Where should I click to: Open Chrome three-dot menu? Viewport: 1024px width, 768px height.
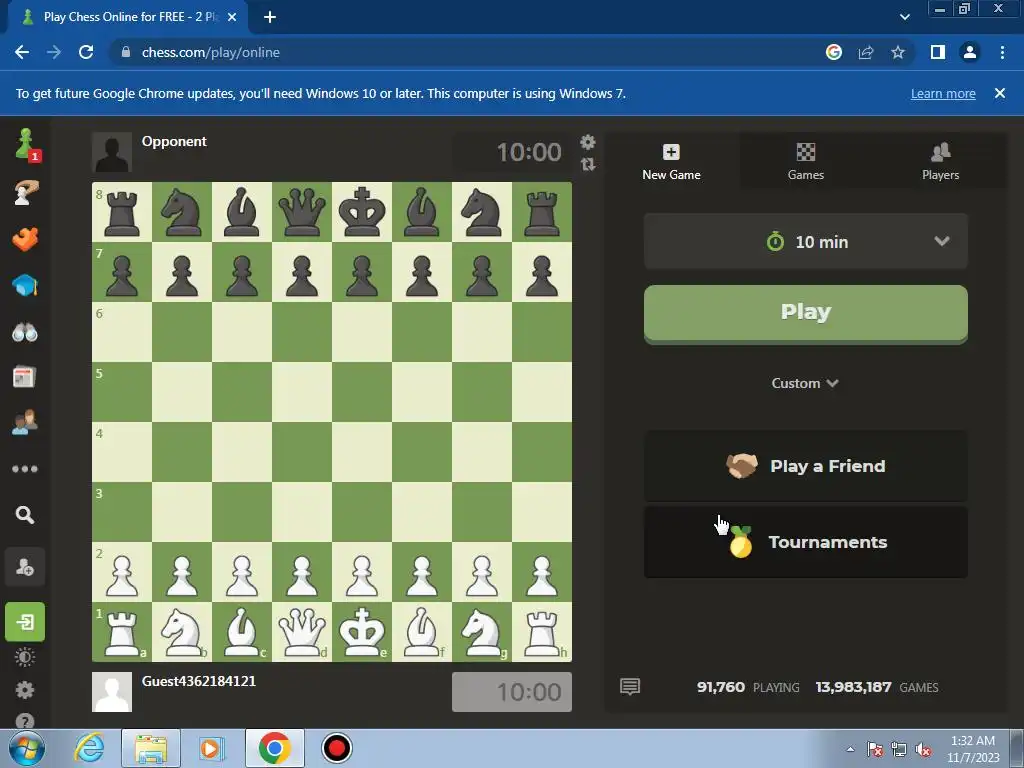pos(1002,52)
